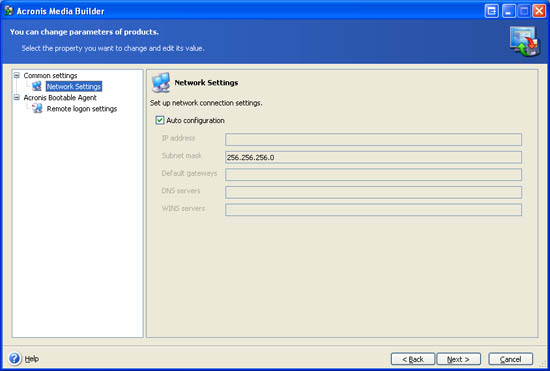Click the 'DNS servers' label
This screenshot has width=550, height=371.
tap(181, 191)
